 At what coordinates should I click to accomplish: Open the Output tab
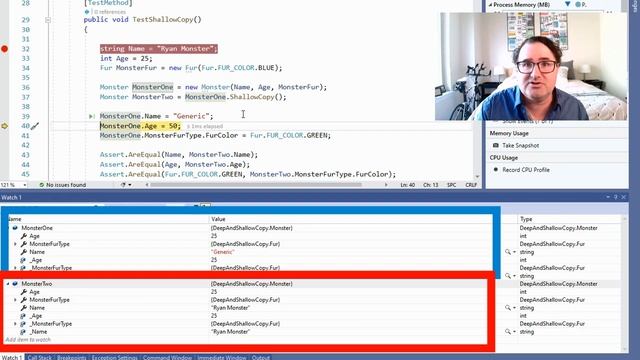point(261,358)
